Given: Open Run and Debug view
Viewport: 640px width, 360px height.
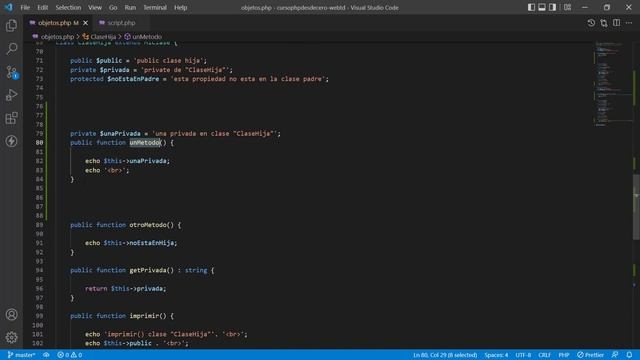Looking at the screenshot, I should pos(11,95).
